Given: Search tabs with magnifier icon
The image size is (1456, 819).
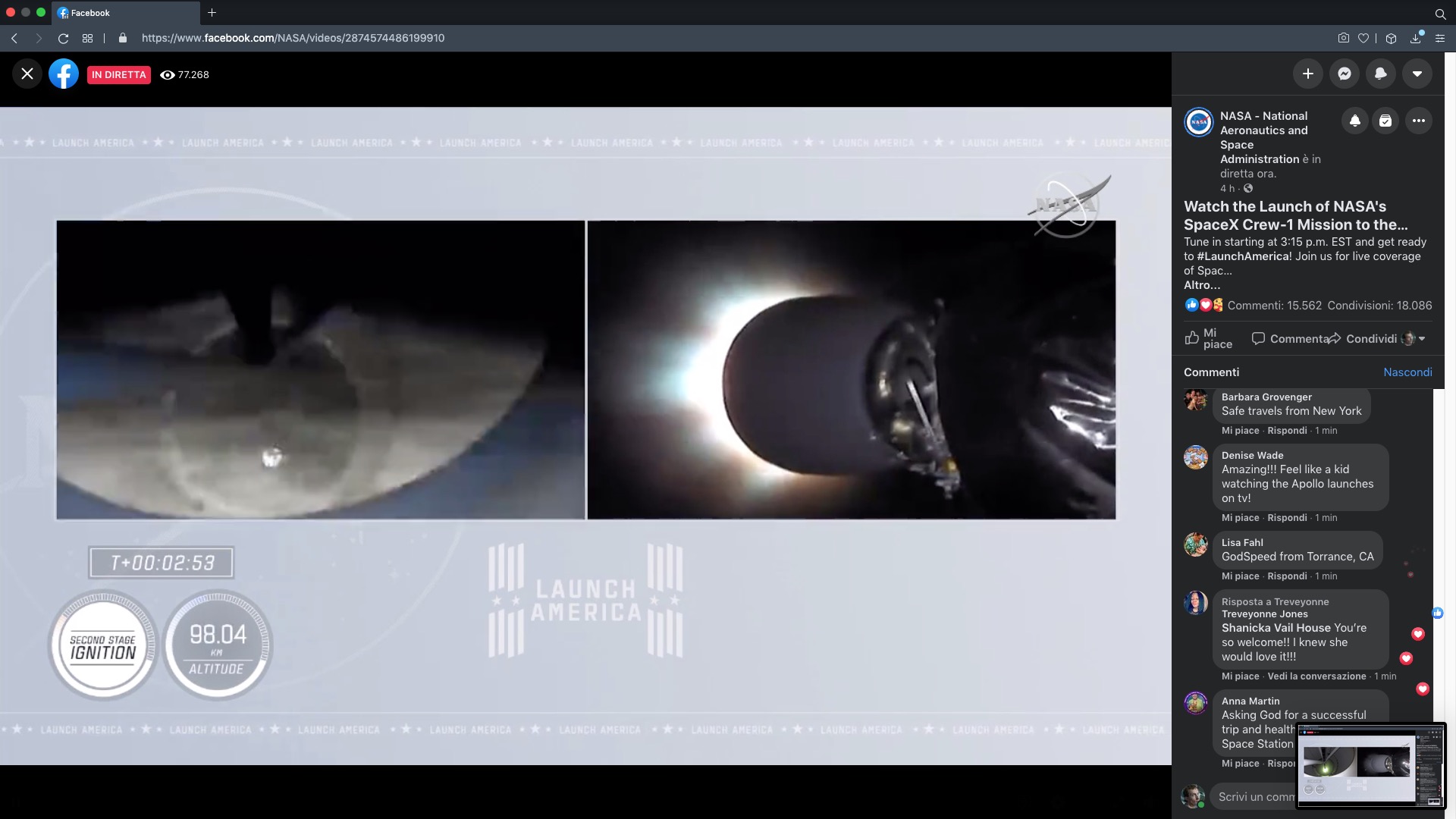Looking at the screenshot, I should point(1440,13).
